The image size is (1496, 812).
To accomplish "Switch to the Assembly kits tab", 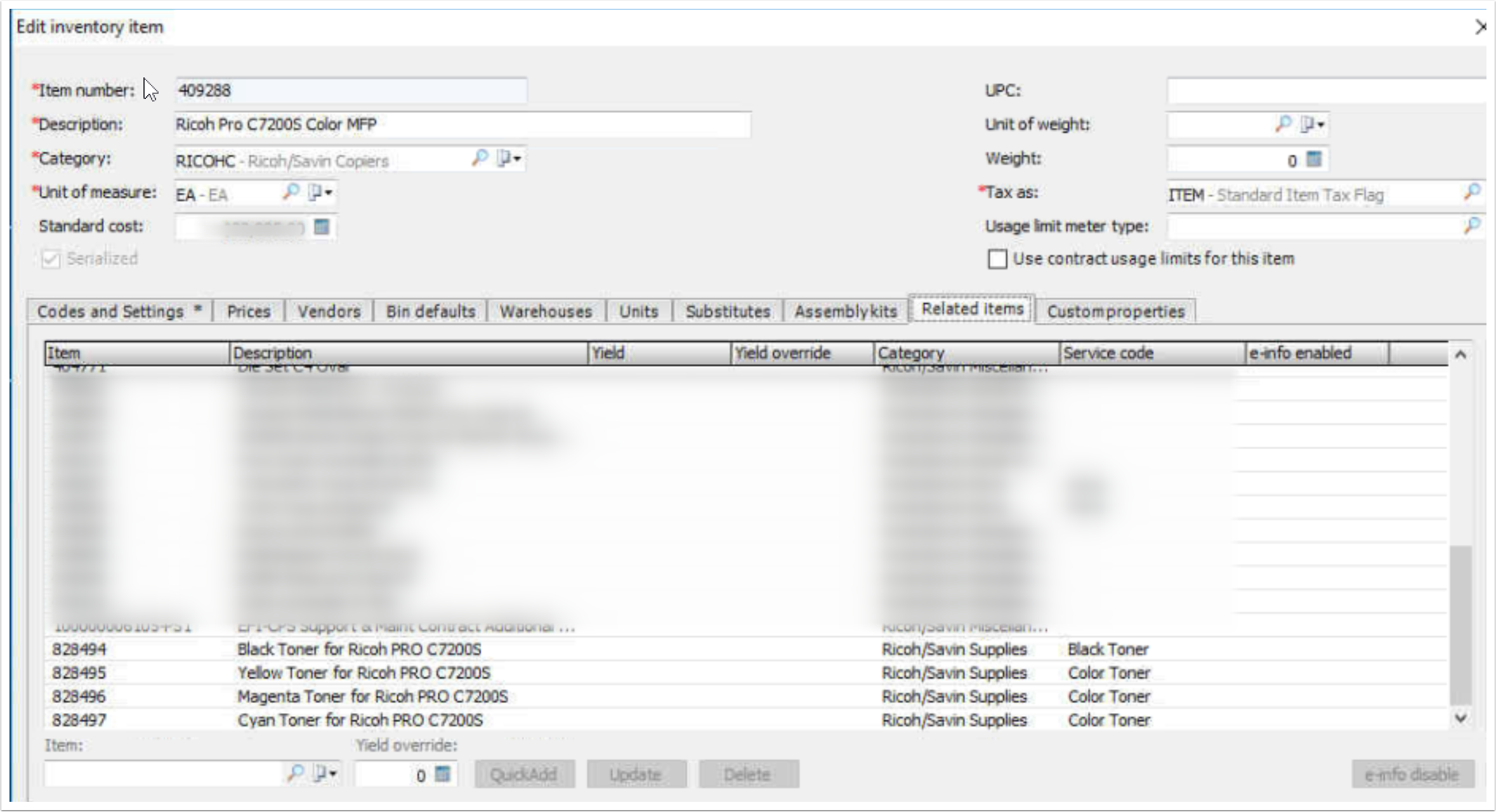I will coord(846,311).
